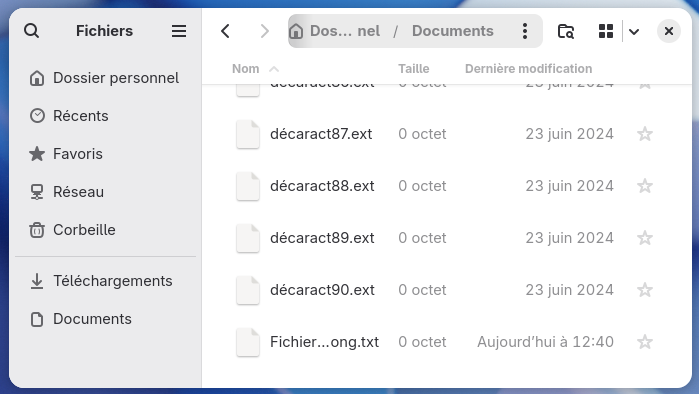Click the Documents path bar segment

click(452, 31)
